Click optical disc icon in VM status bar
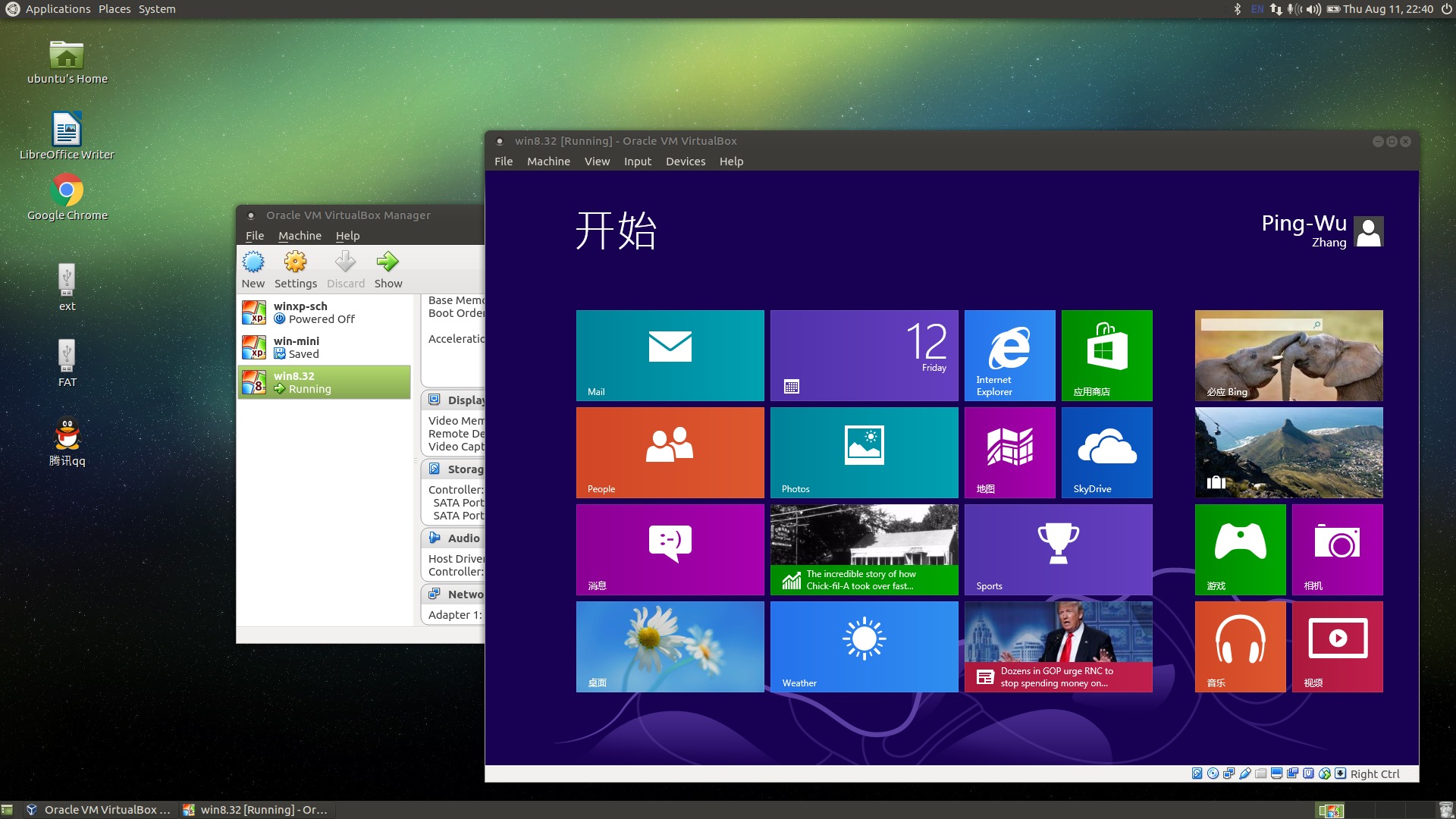Viewport: 1456px width, 819px height. (1213, 773)
